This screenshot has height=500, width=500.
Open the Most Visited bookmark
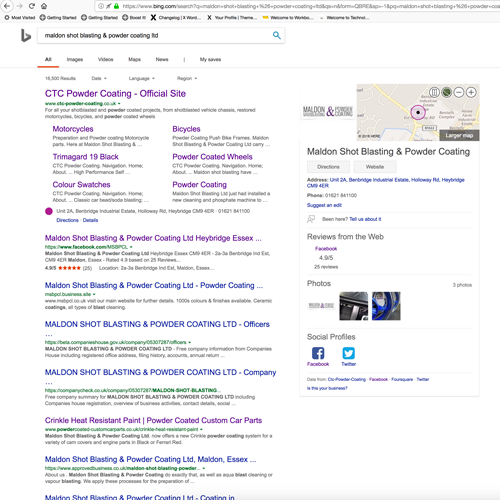click(20, 18)
